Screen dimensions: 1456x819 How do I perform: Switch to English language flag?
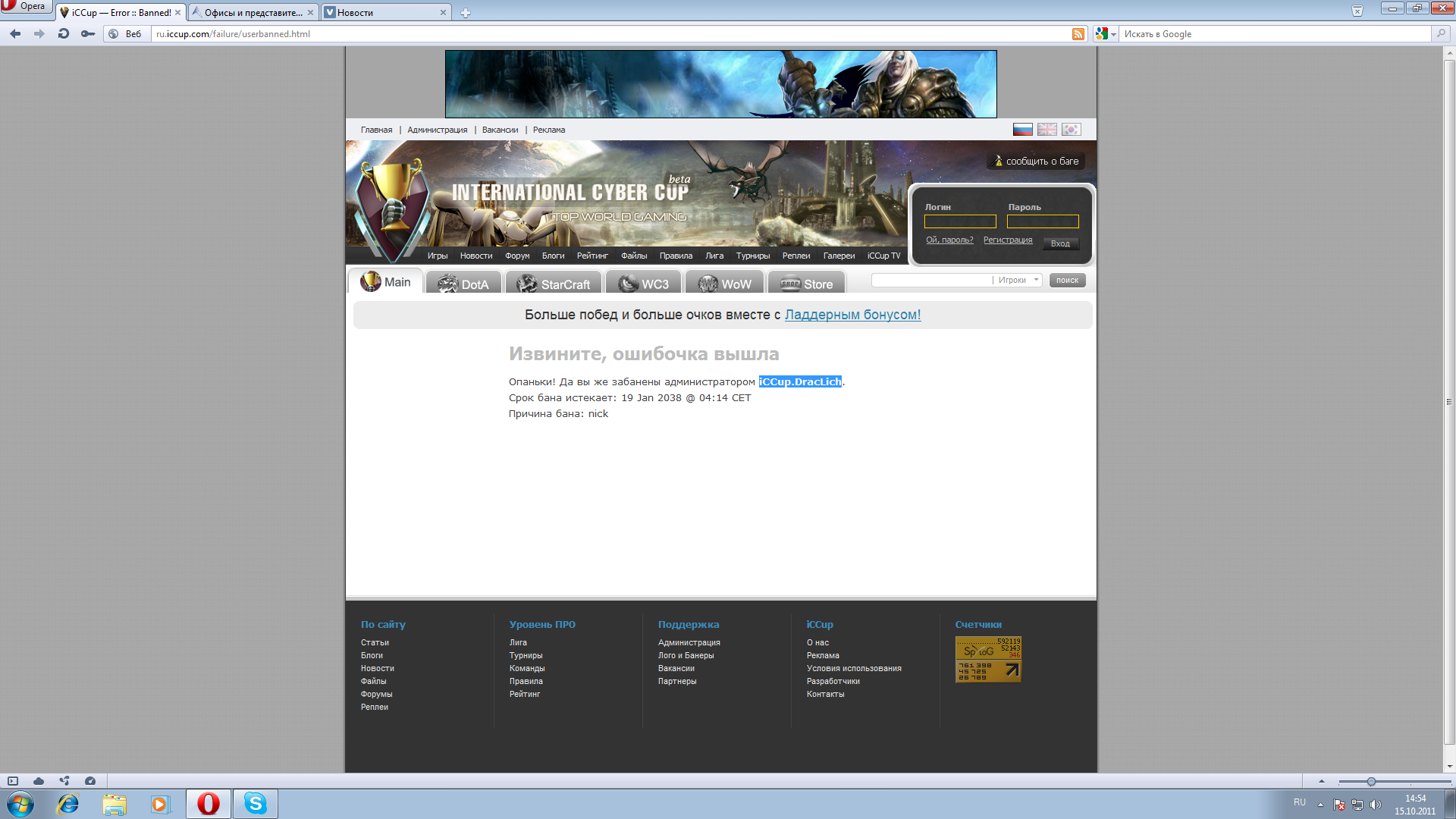1047,130
